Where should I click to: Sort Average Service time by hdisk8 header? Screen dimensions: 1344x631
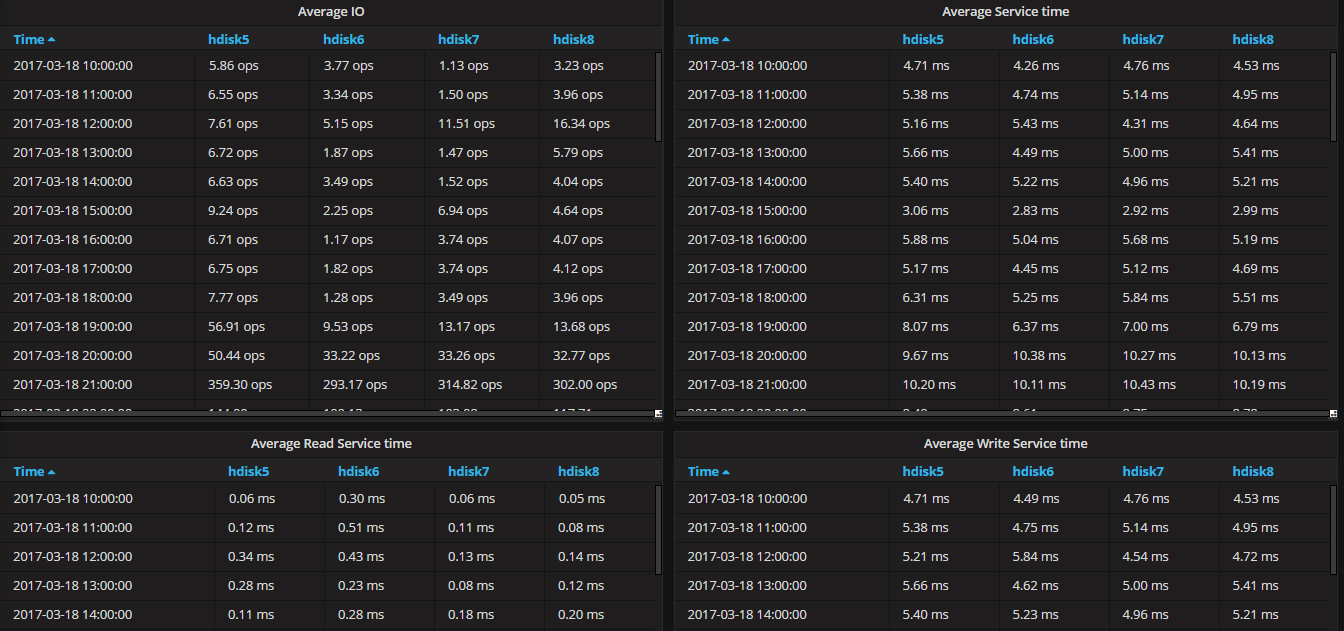pyautogui.click(x=1253, y=39)
